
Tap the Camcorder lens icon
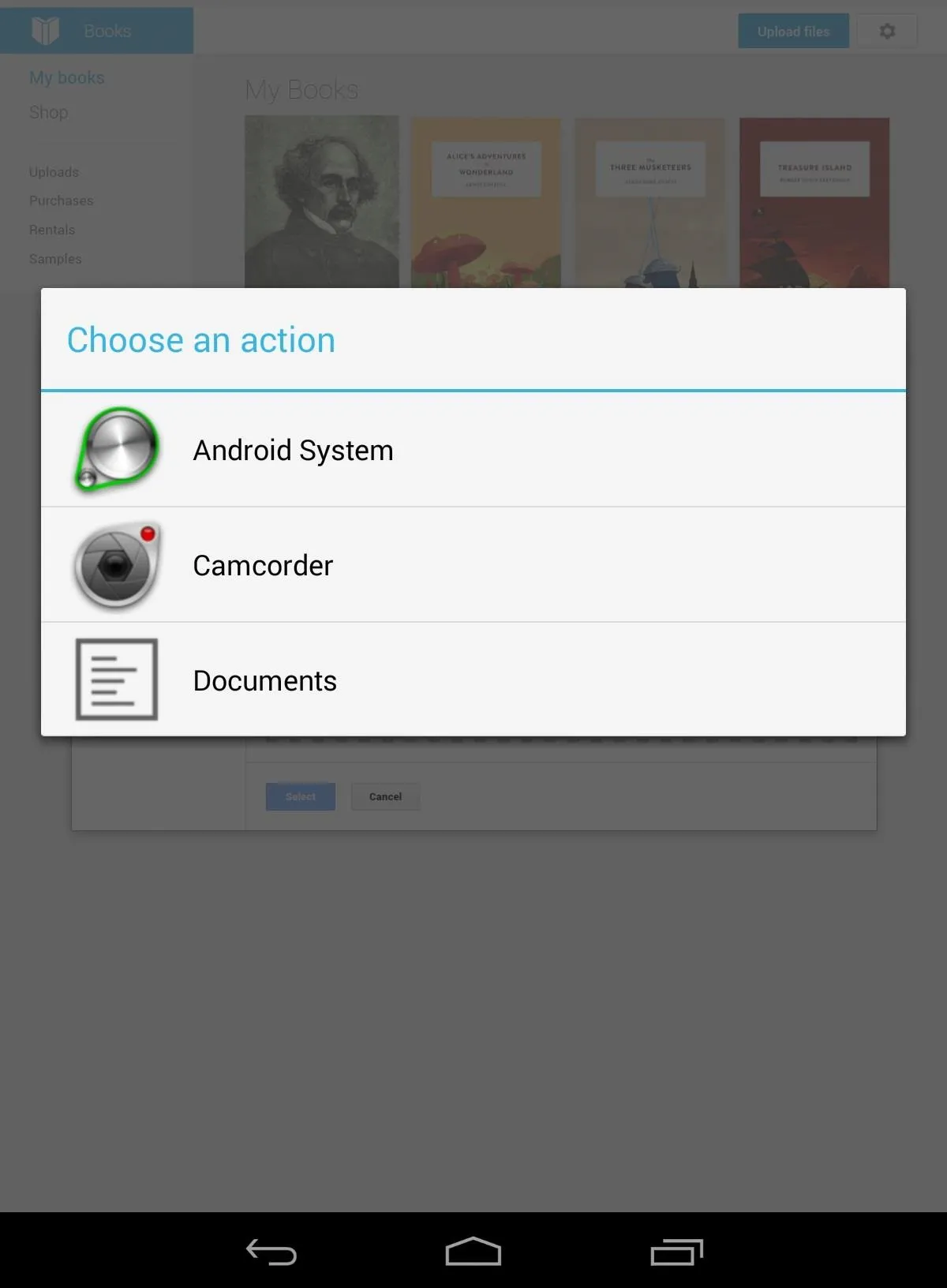tap(117, 565)
